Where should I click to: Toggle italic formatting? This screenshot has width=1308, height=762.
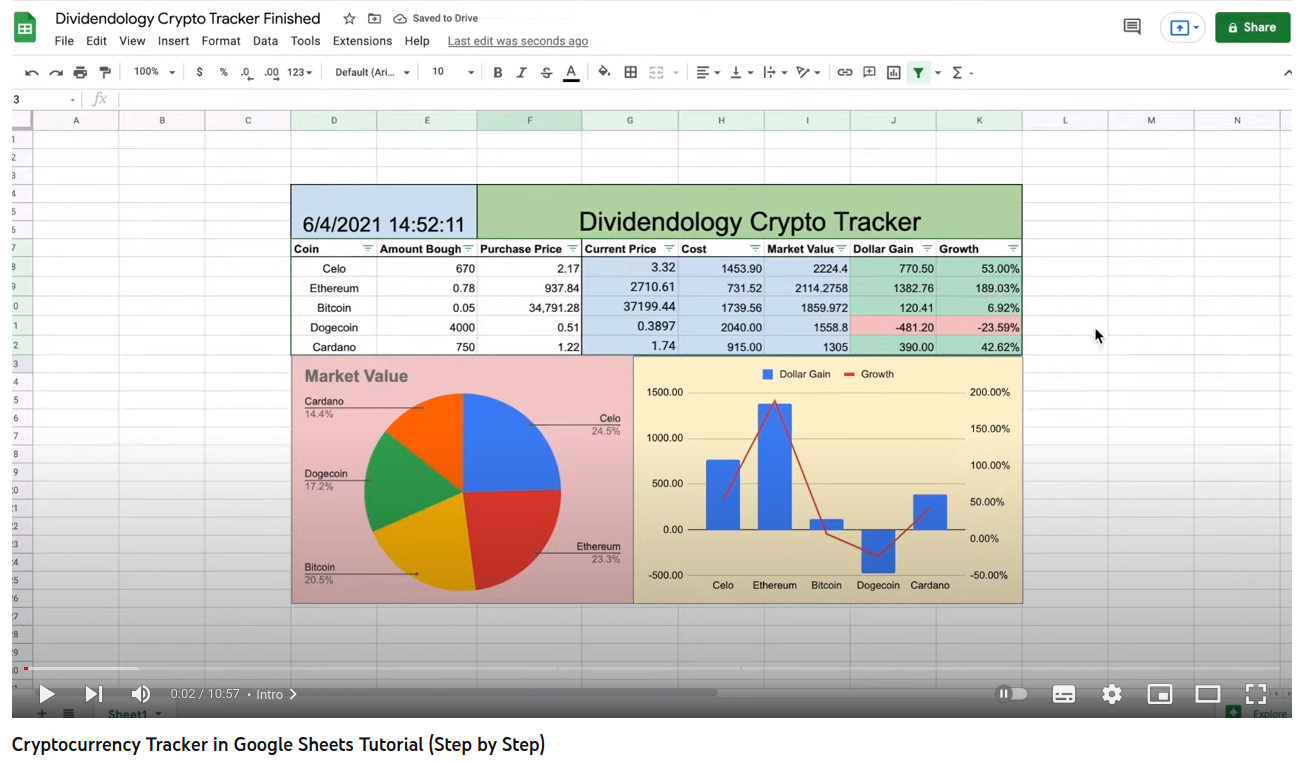click(521, 72)
